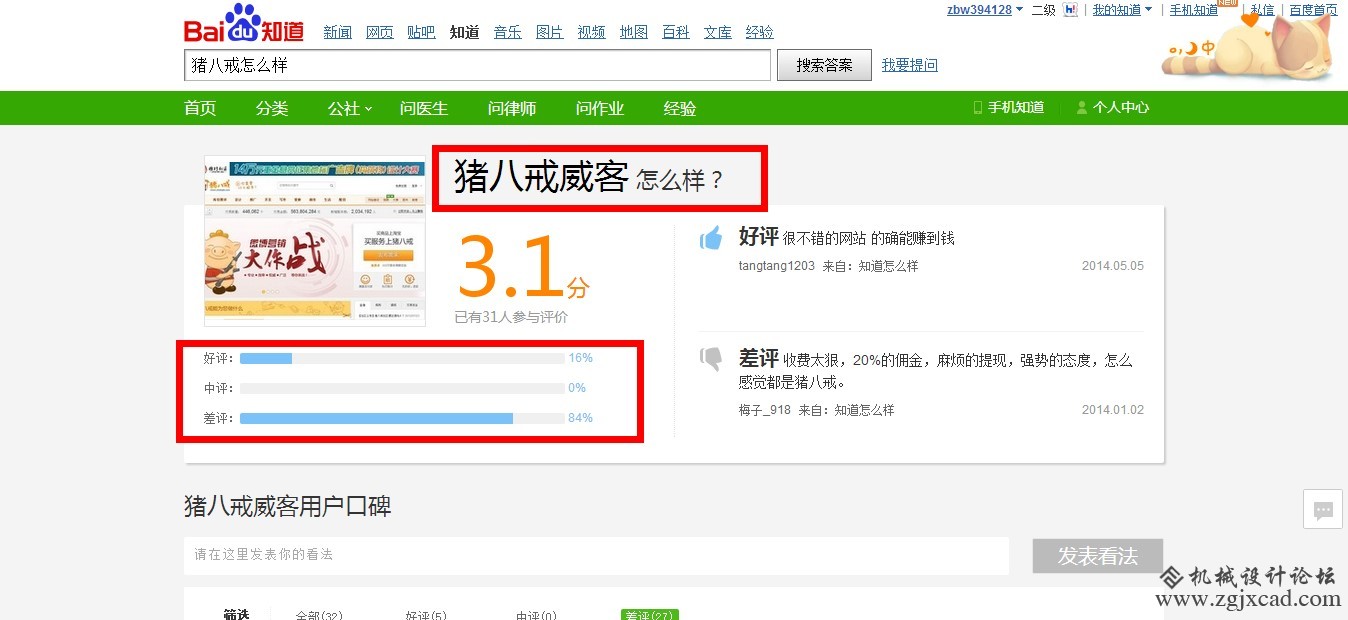This screenshot has width=1348, height=620.
Task: Open 分类 in the green navigation bar
Action: click(272, 108)
